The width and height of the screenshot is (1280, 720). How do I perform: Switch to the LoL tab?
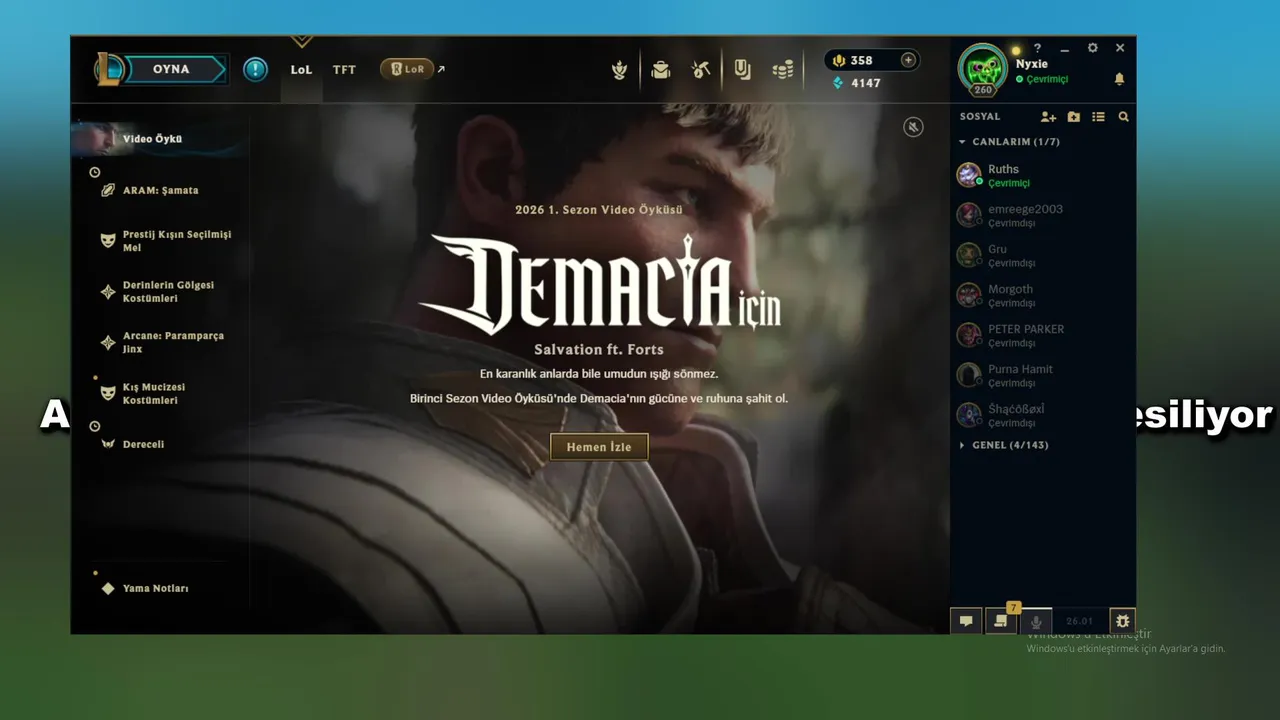pyautogui.click(x=301, y=70)
